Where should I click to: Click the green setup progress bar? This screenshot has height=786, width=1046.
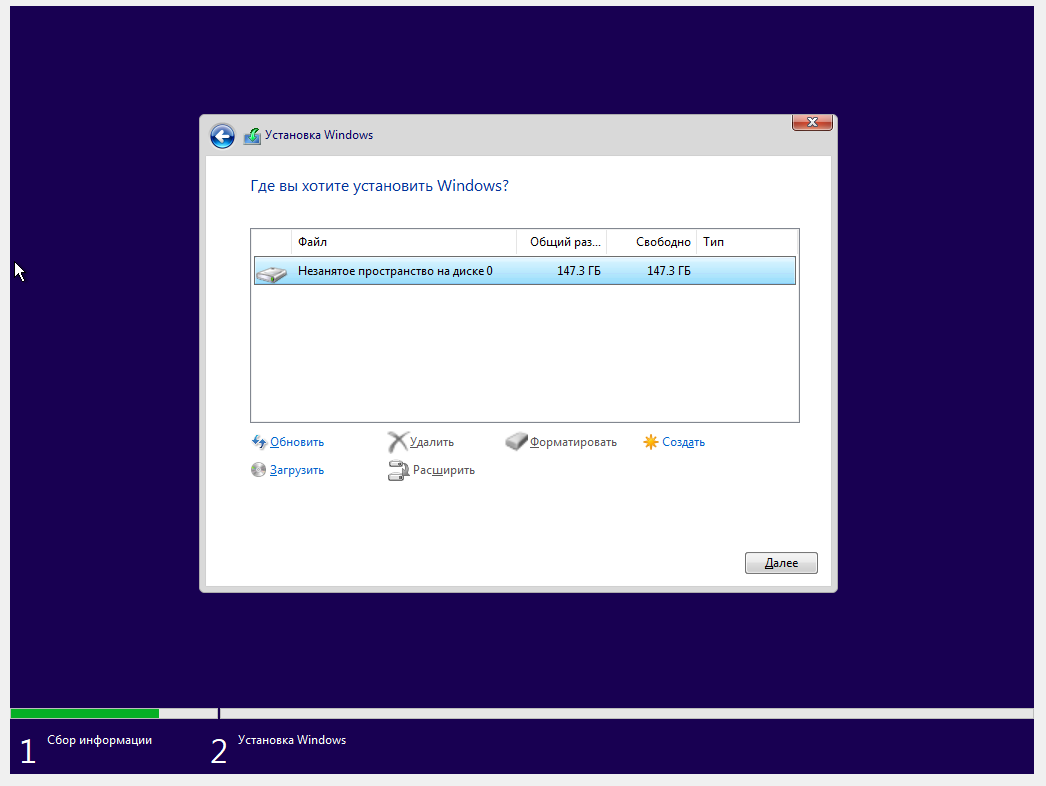85,713
